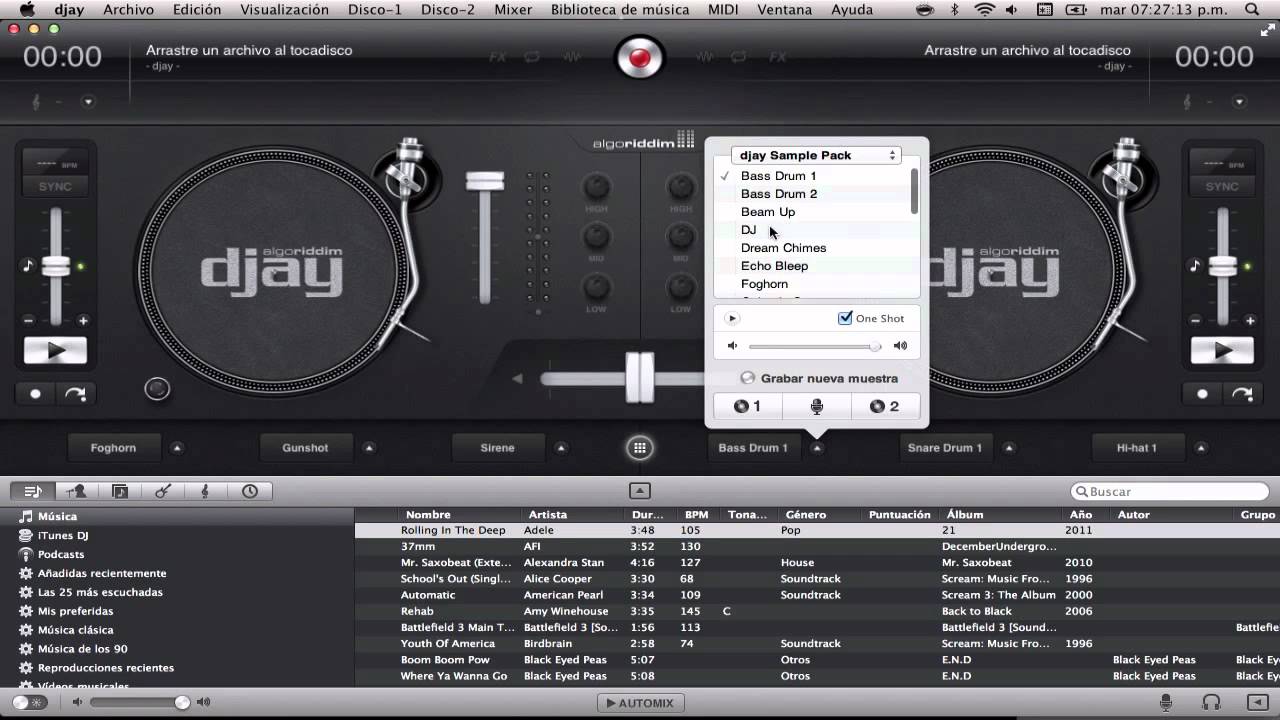Click the master volume slider in bottom bar
This screenshot has width=1280, height=720.
(x=139, y=703)
